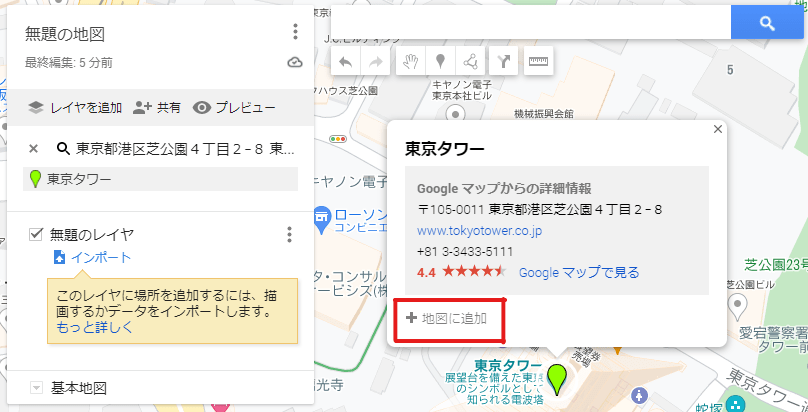Click the searched address text 東京都港区芝公園
The height and width of the screenshot is (412, 808).
tap(186, 149)
